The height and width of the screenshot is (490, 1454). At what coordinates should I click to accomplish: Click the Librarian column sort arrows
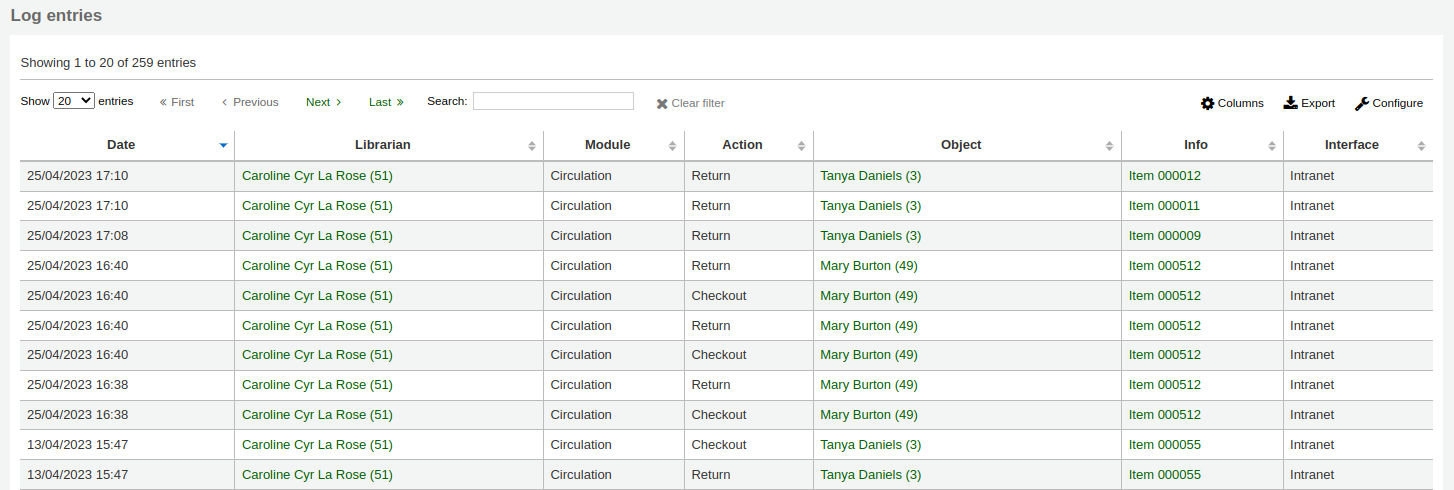point(532,145)
